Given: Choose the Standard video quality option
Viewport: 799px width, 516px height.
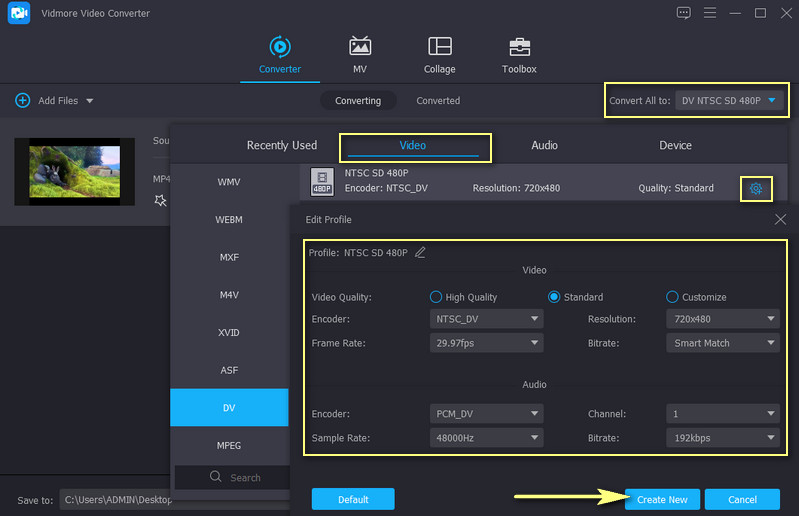Looking at the screenshot, I should coord(554,297).
